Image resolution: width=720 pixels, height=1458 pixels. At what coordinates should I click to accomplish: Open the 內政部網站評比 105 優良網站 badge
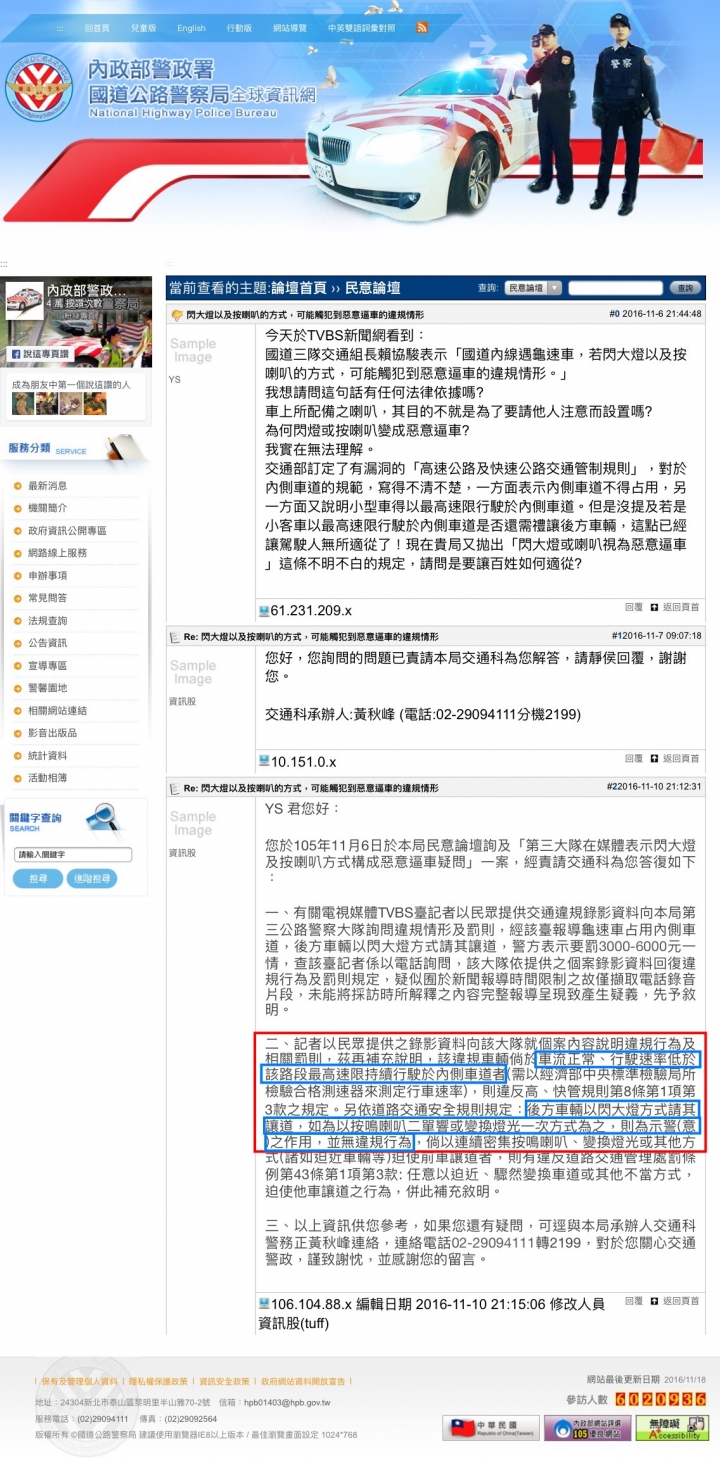[587, 1427]
